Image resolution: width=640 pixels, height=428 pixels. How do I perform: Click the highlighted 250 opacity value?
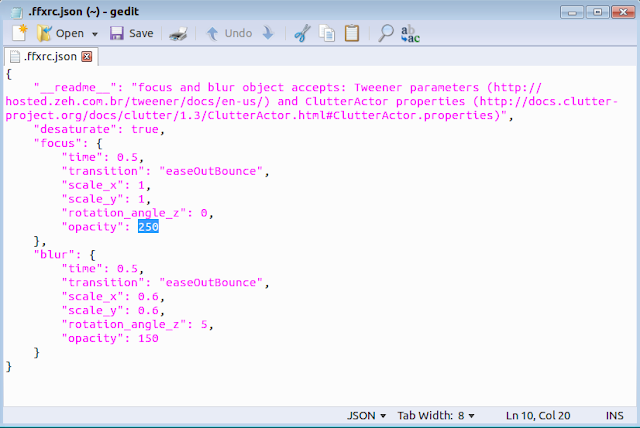pyautogui.click(x=148, y=226)
